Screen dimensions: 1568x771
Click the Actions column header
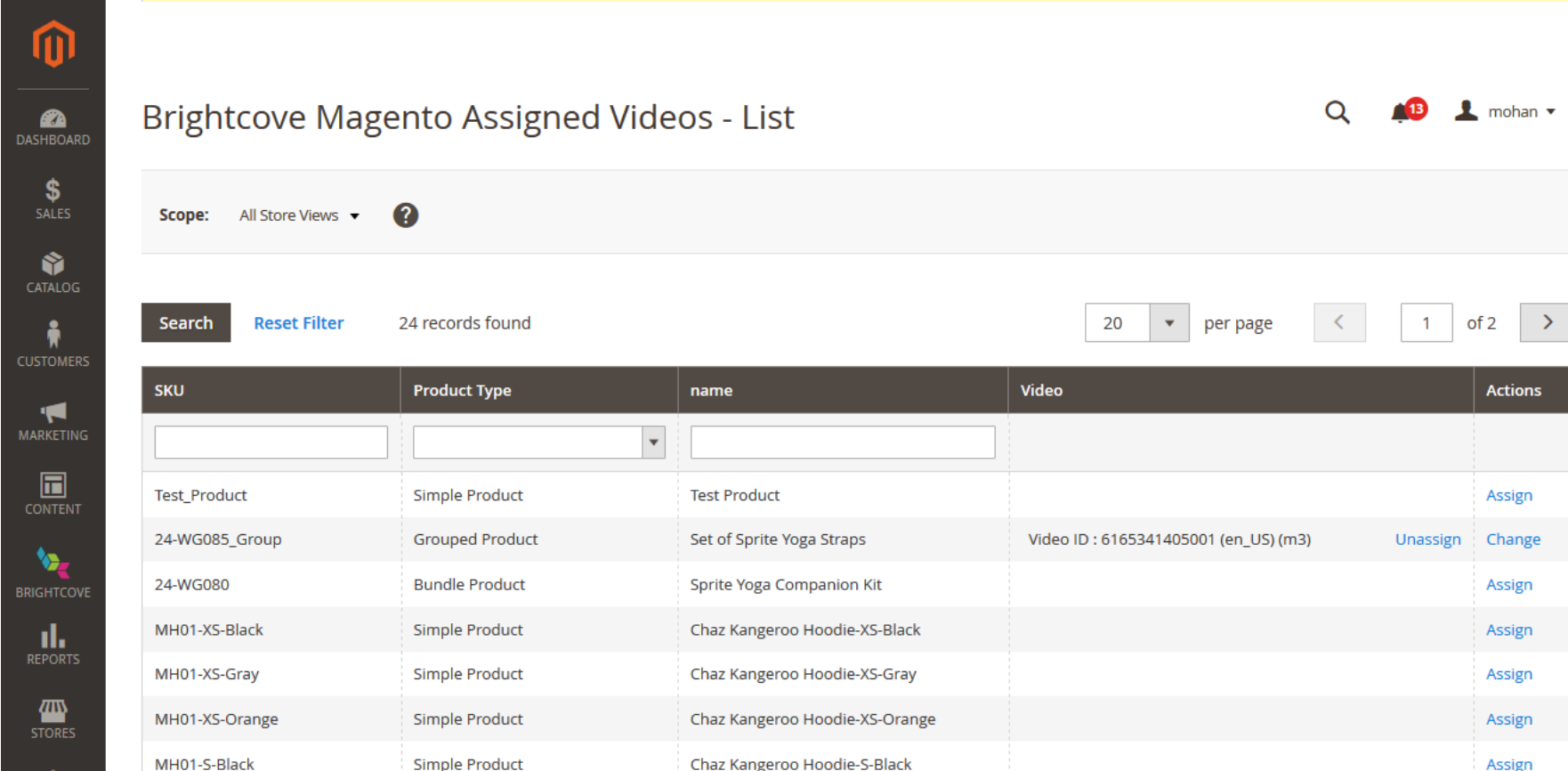1521,390
